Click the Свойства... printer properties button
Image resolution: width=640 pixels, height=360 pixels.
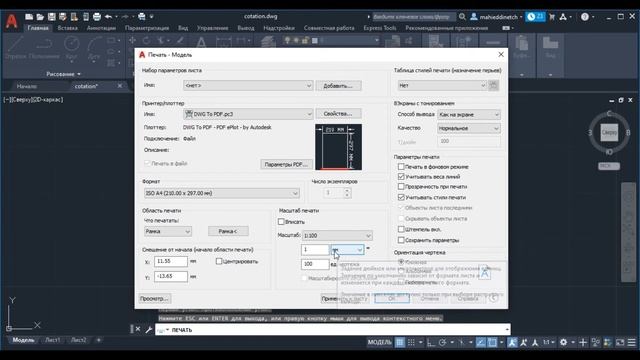pyautogui.click(x=338, y=114)
